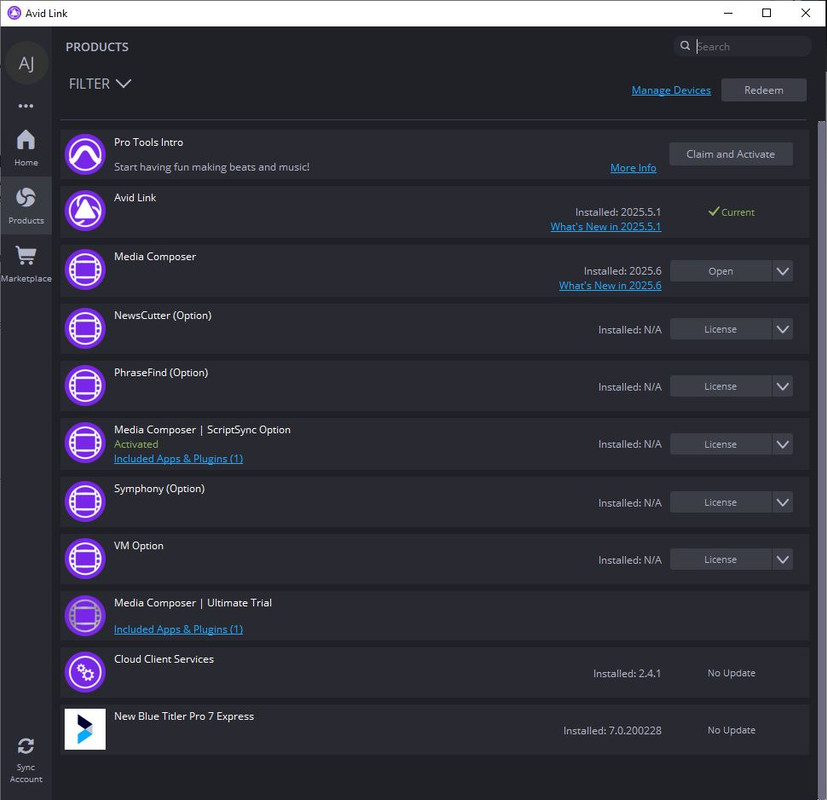The height and width of the screenshot is (800, 827).
Task: Click the Cloud Client Services gear icon
Action: (85, 672)
